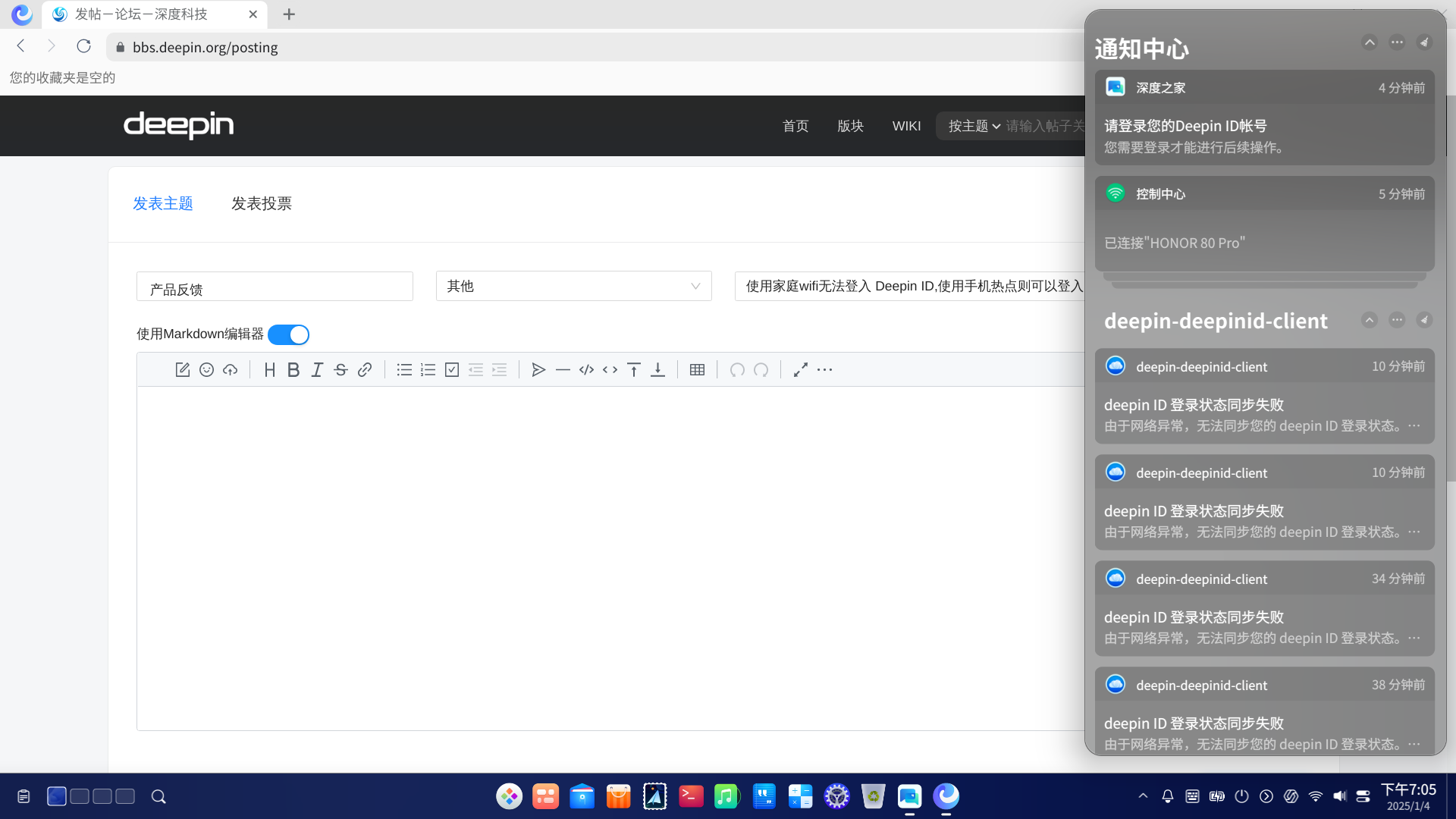Insert a horizontal divider line
Viewport: 1456px width, 819px height.
pos(563,369)
